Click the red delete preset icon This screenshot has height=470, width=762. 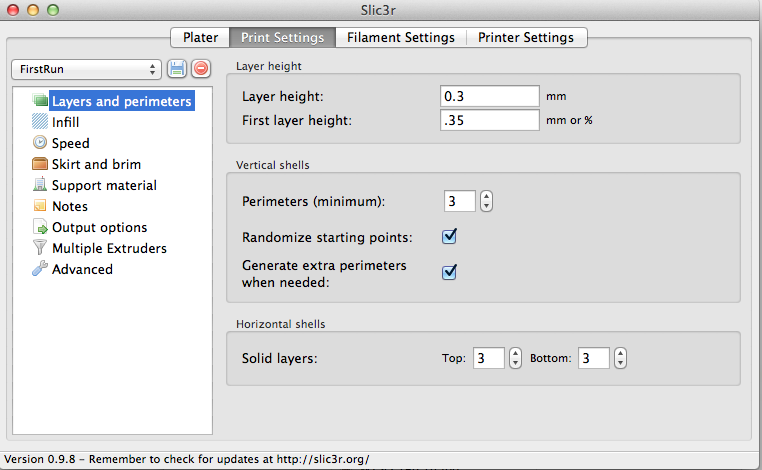tap(200, 69)
